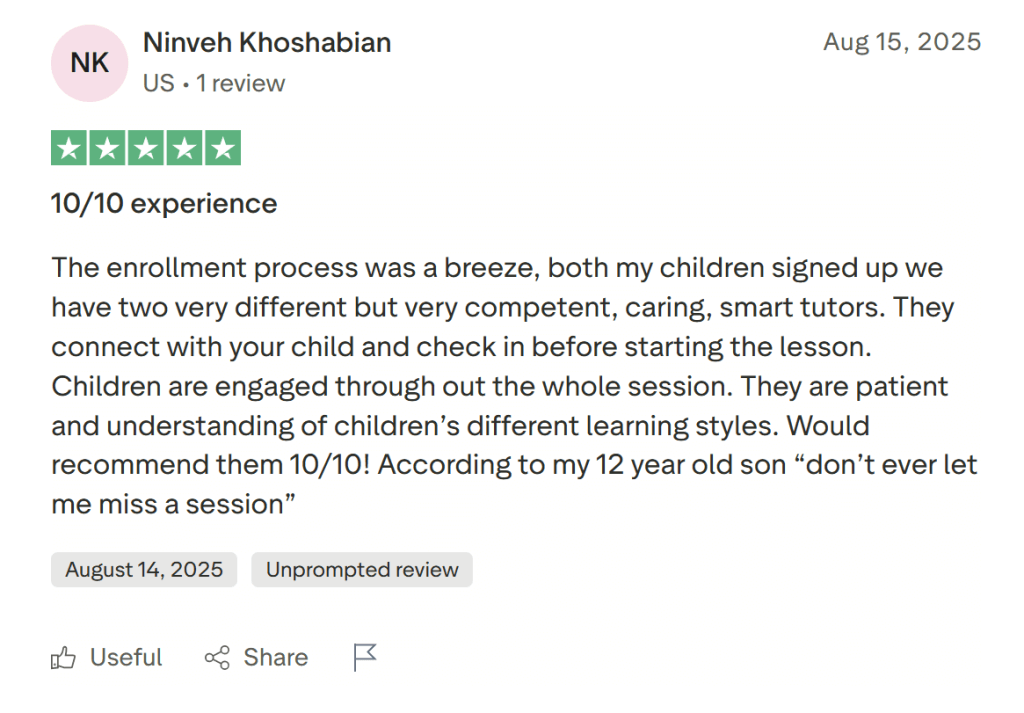Screen dimensions: 1024x713
Task: Click the second star in the rating
Action: point(106,147)
